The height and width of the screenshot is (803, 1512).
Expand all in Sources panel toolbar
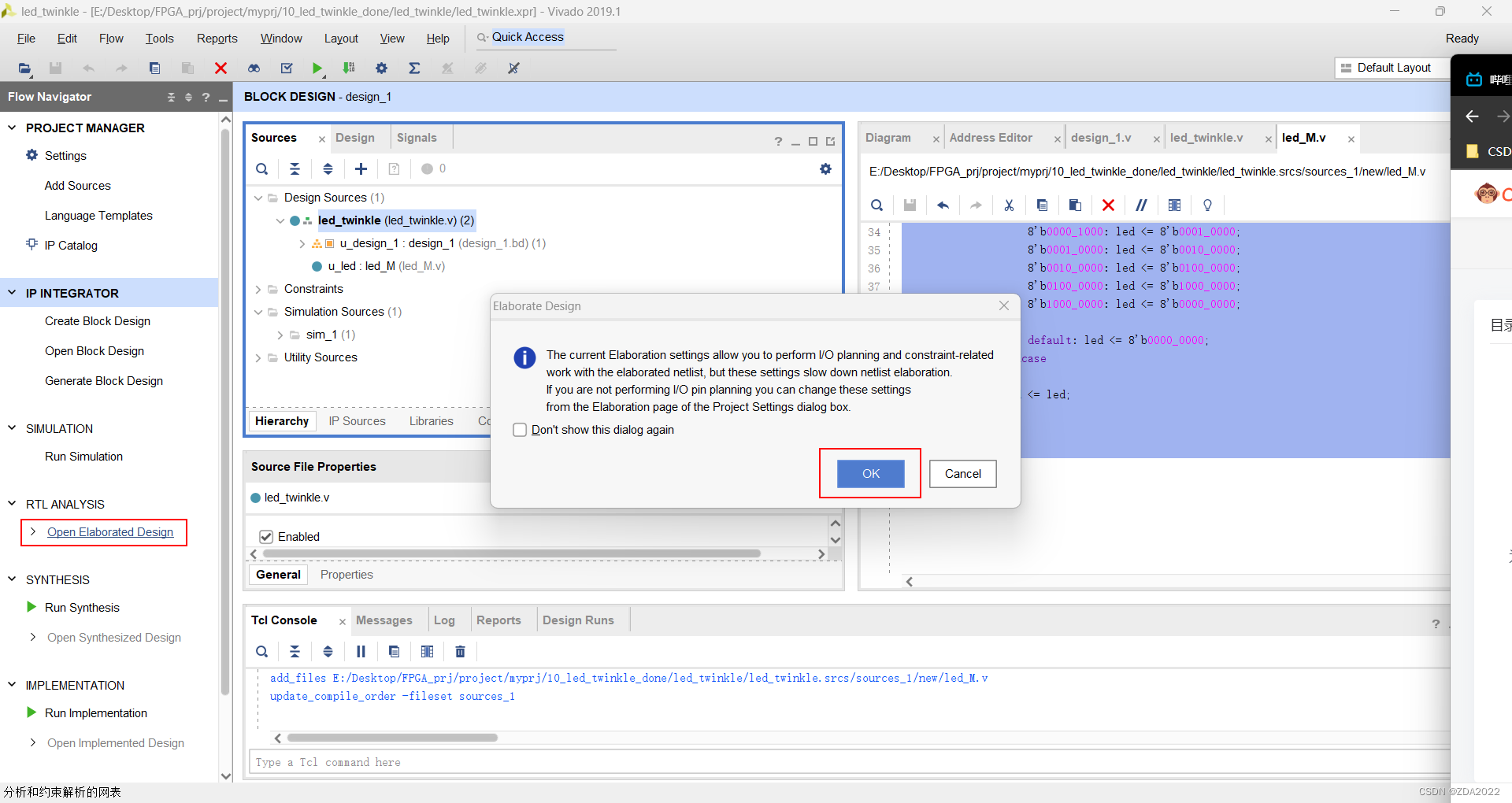click(328, 168)
